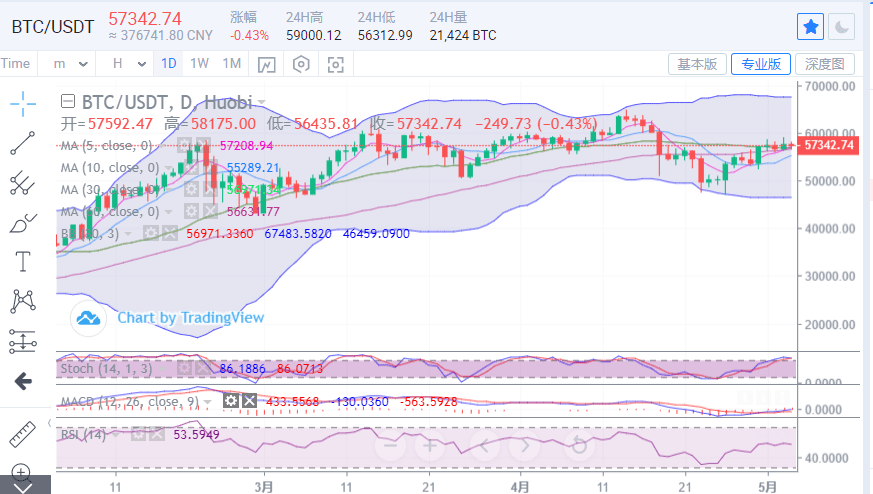The image size is (873, 494).
Task: Open chart settings hexagon icon
Action: point(301,65)
